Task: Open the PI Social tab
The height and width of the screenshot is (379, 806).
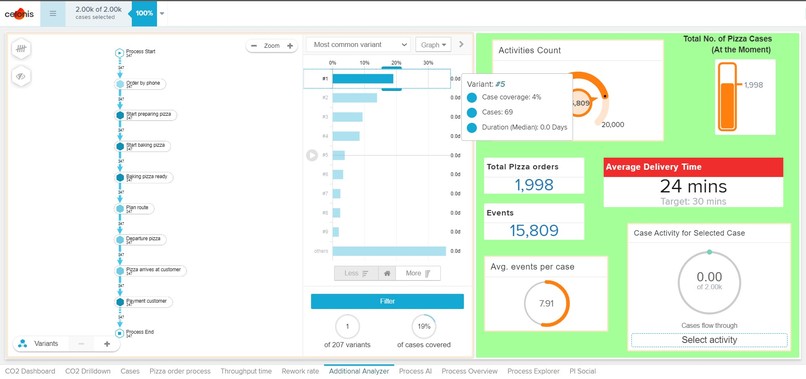Action: coord(582,371)
